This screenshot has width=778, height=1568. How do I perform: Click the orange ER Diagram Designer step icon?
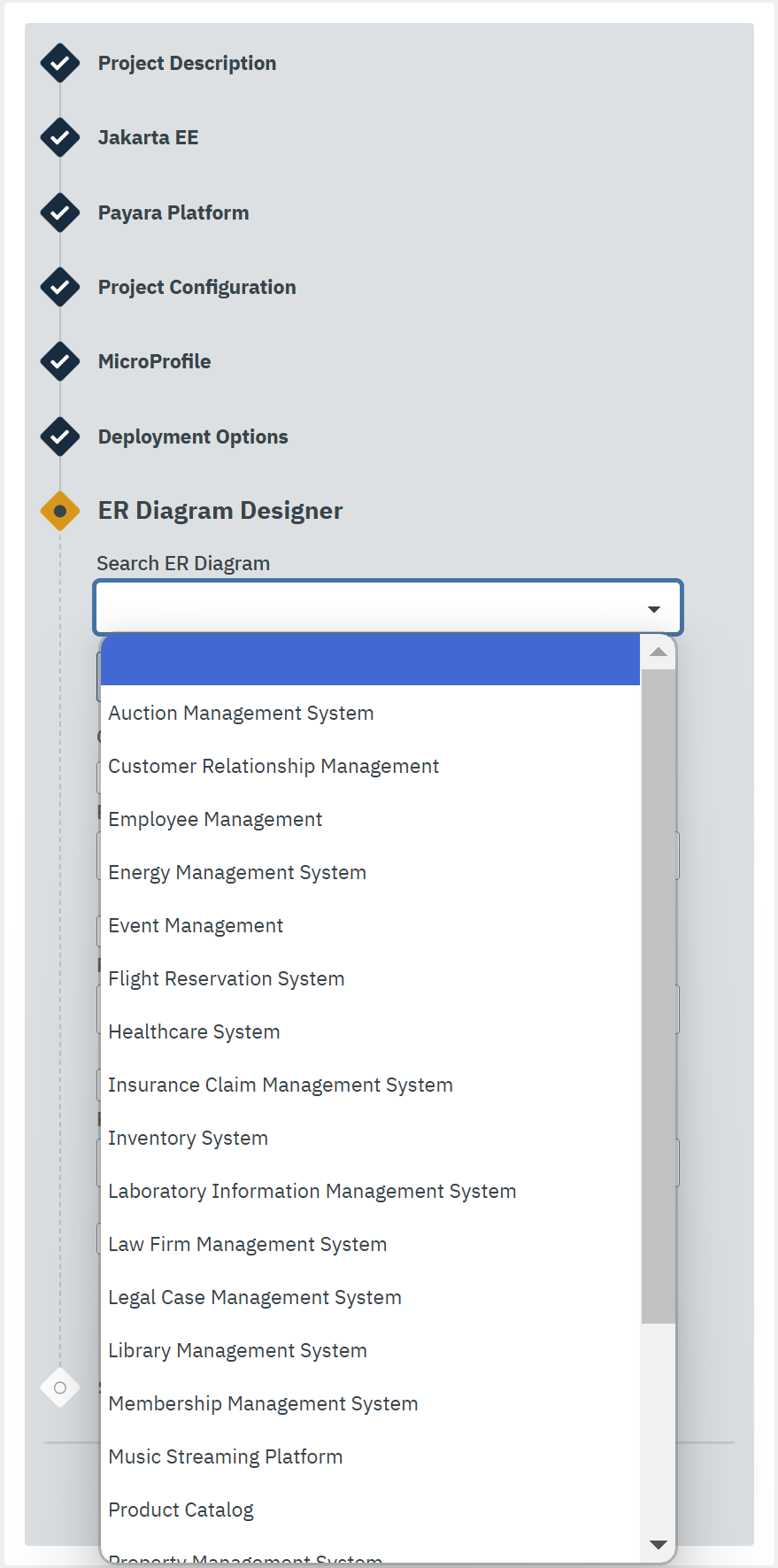click(x=60, y=511)
